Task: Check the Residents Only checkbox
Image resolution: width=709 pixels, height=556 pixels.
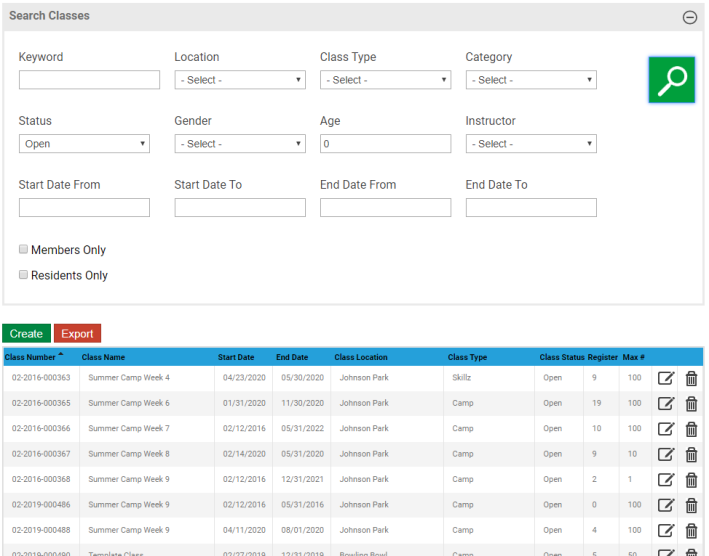Action: [x=24, y=275]
